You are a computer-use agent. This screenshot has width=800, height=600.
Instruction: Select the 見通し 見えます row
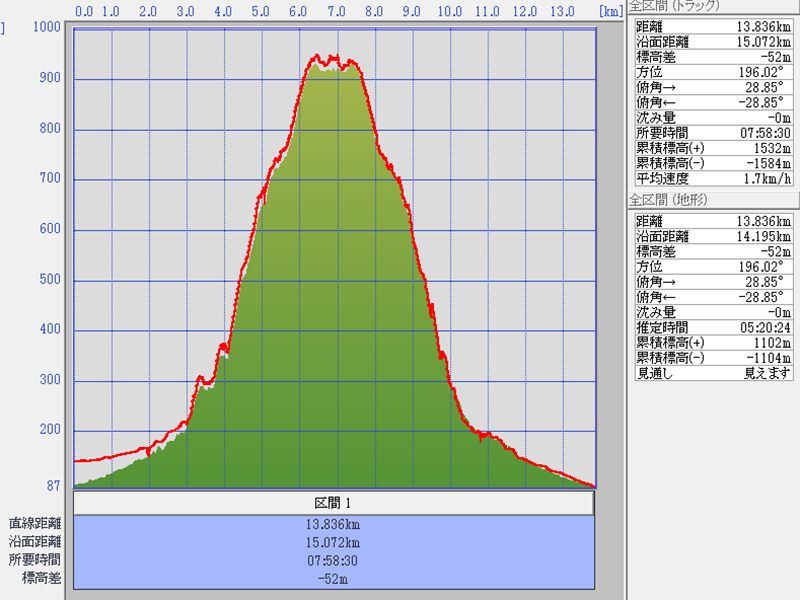click(714, 373)
